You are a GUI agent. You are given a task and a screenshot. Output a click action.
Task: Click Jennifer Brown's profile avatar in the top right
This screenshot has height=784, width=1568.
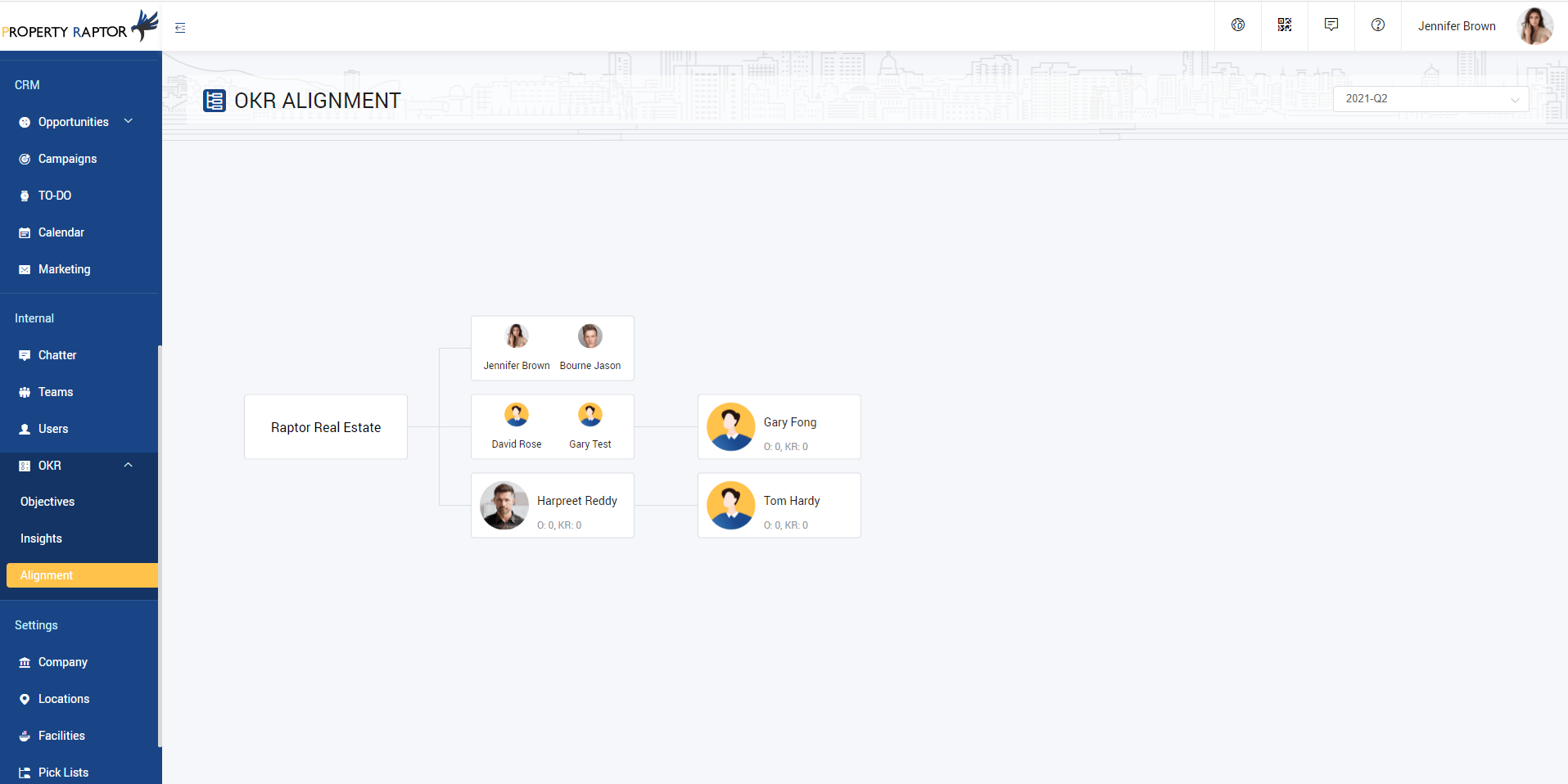point(1535,26)
